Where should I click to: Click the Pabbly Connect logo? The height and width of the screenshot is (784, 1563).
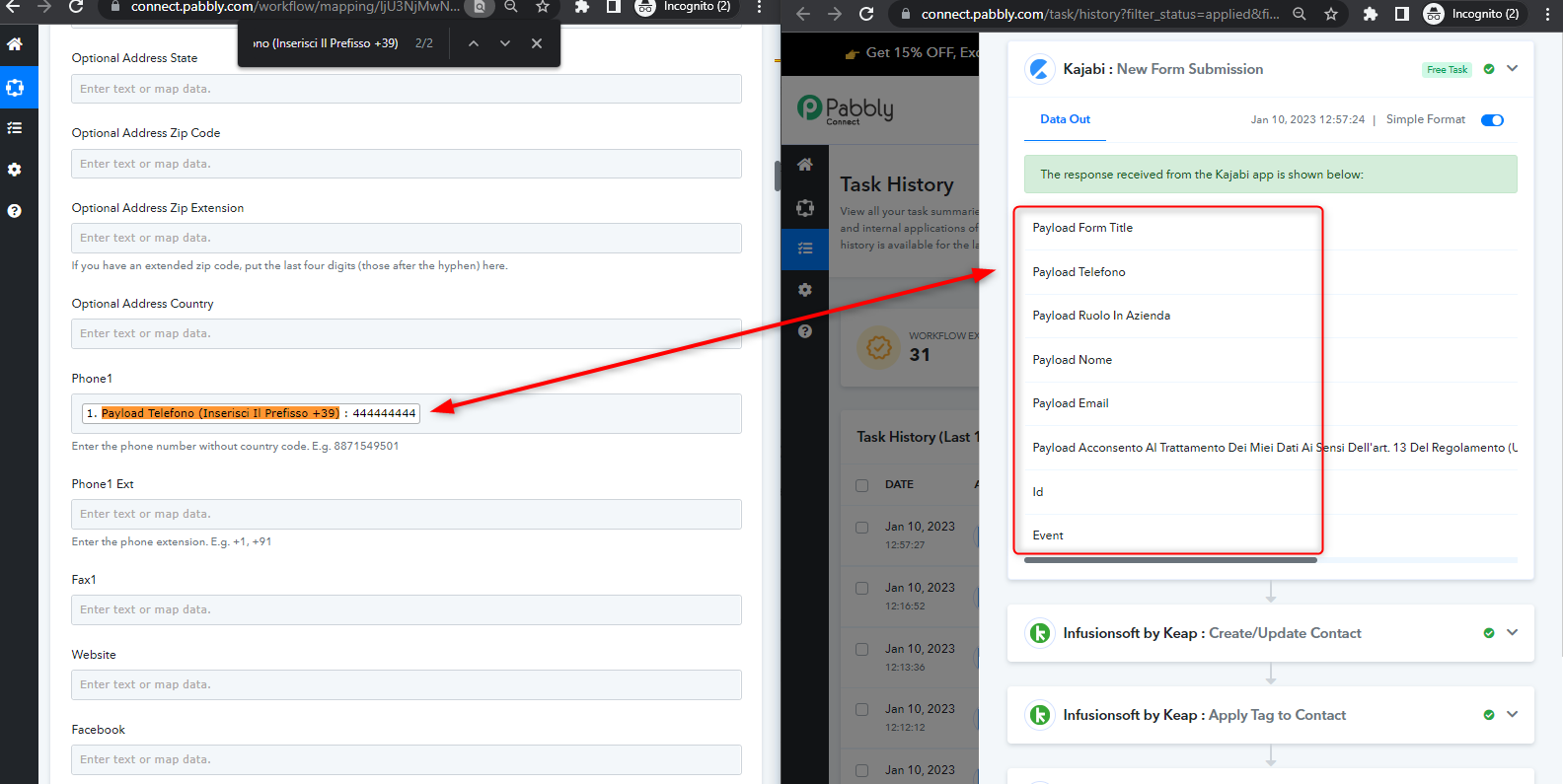846,108
